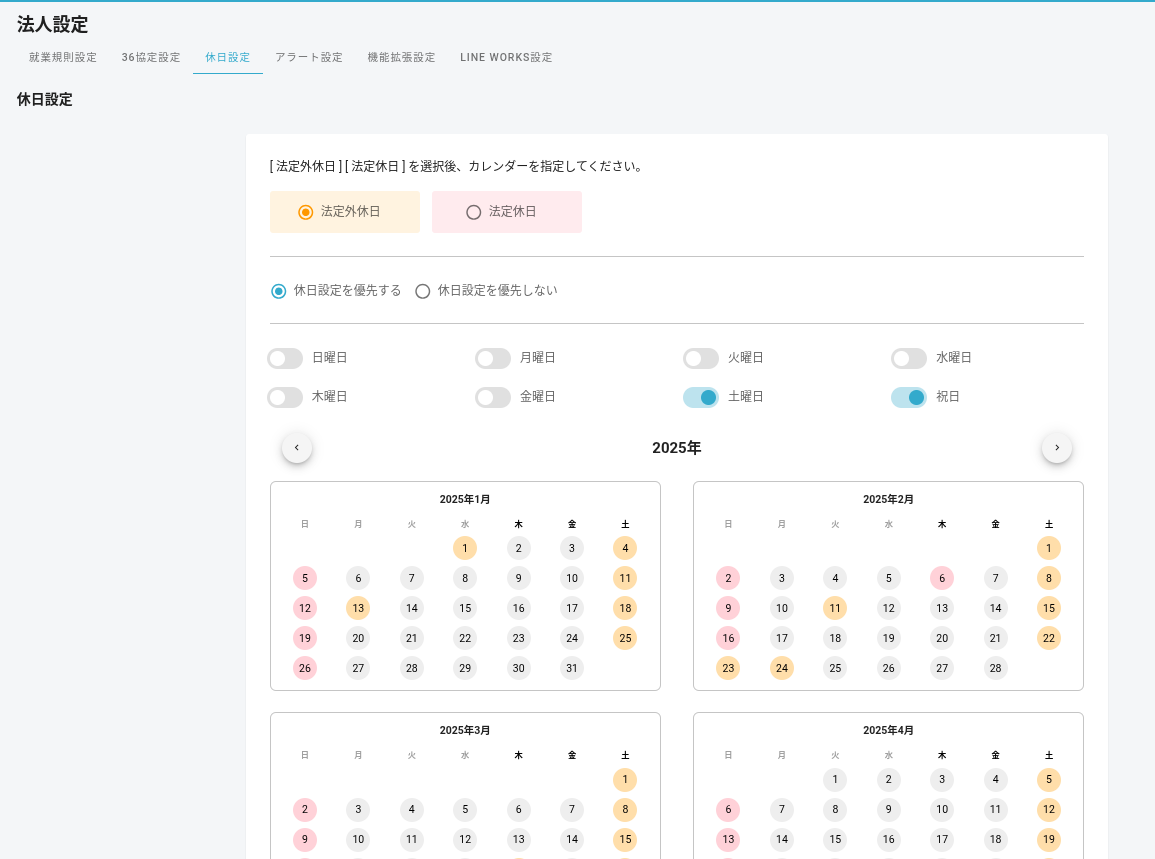Select March 1 in 2025年3月 calendar
Image resolution: width=1155 pixels, height=859 pixels.
(x=625, y=779)
